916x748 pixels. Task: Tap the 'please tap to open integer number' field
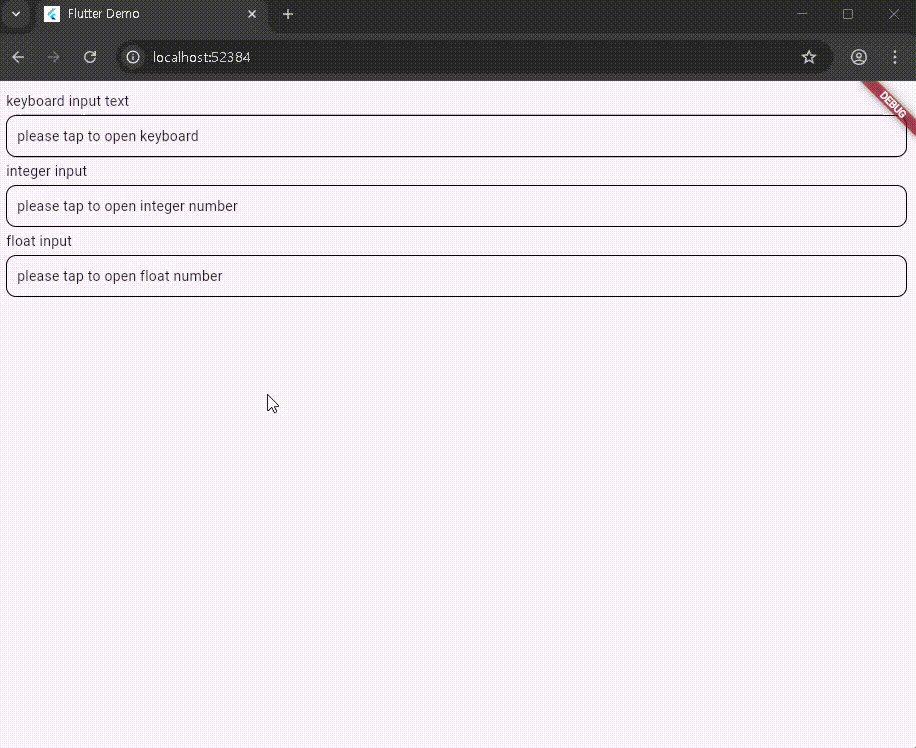point(456,206)
